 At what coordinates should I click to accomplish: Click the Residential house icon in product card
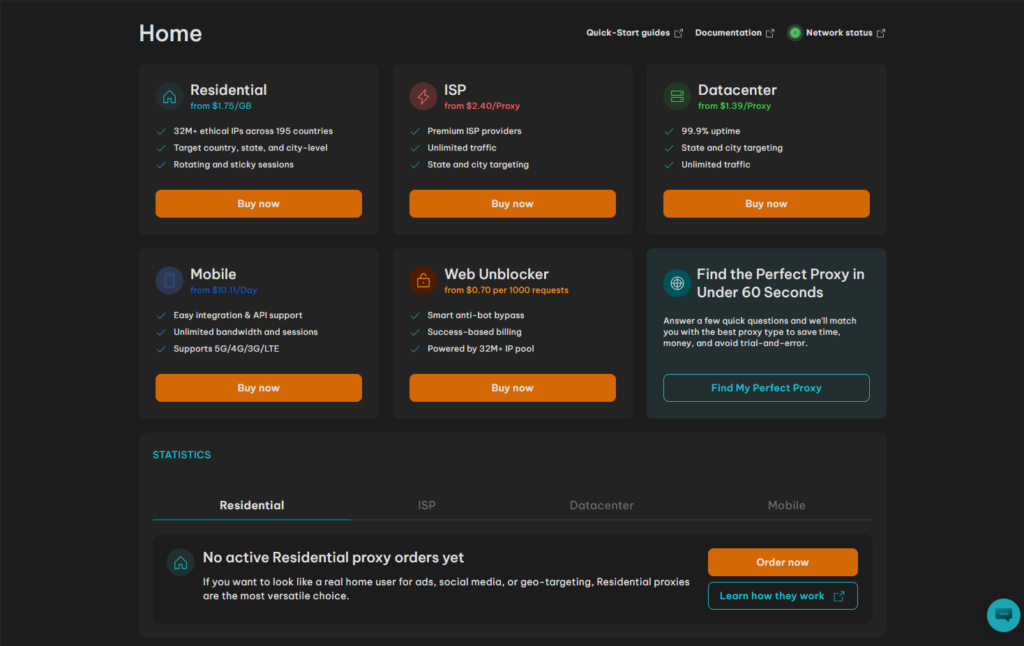pyautogui.click(x=169, y=97)
